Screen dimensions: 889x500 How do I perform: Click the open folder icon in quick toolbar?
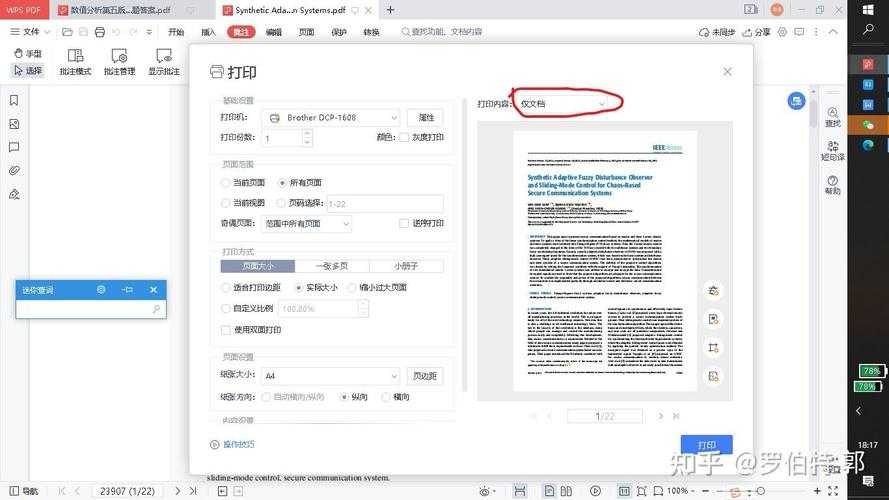(x=67, y=32)
